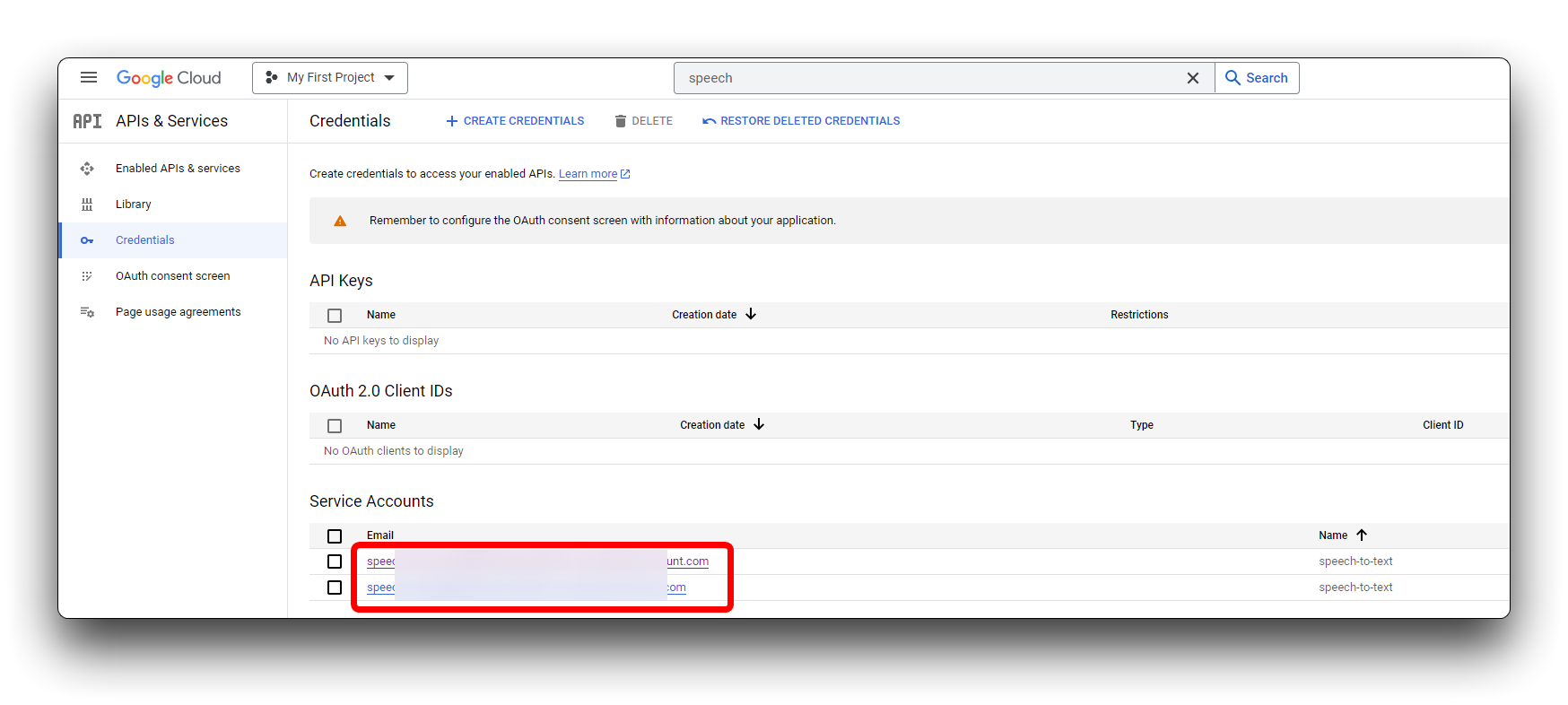Click the OAuth Type column header
This screenshot has height=705, width=1568.
click(x=1142, y=425)
